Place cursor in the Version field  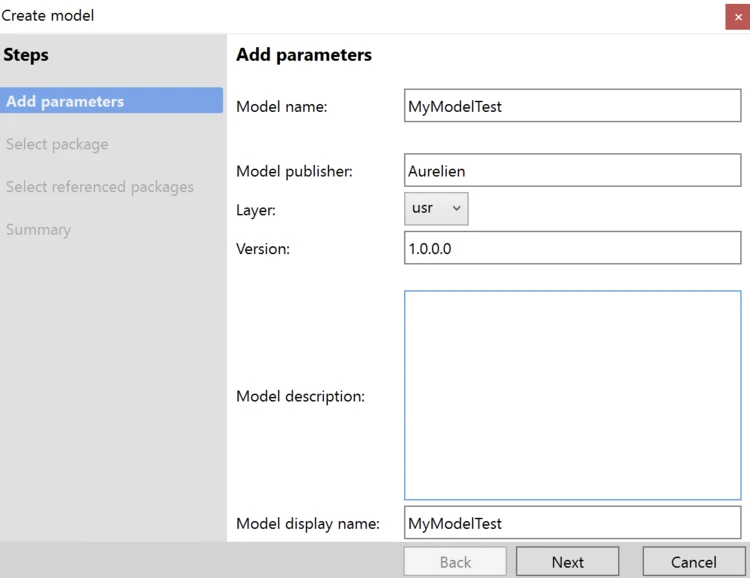[x=572, y=248]
